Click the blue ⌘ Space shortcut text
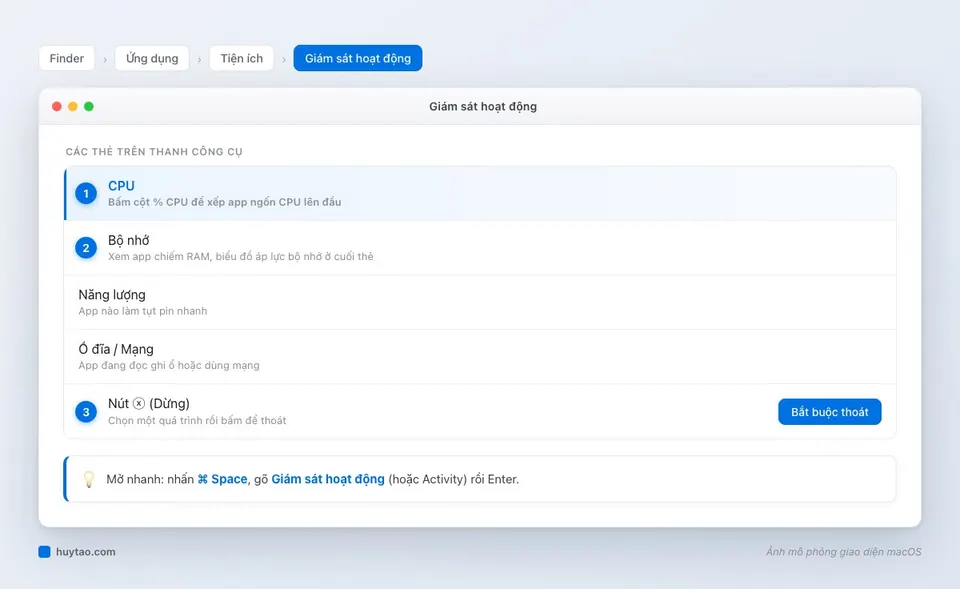The width and height of the screenshot is (960, 589). 222,479
